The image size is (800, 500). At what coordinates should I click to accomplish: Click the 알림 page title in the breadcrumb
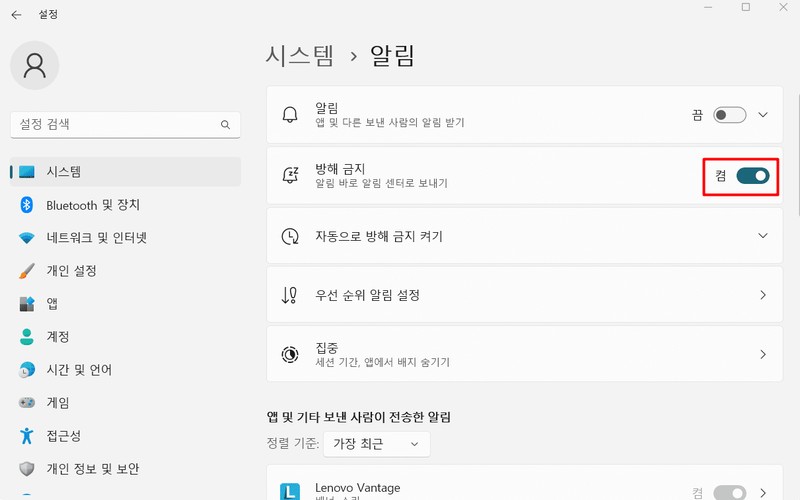[x=392, y=55]
